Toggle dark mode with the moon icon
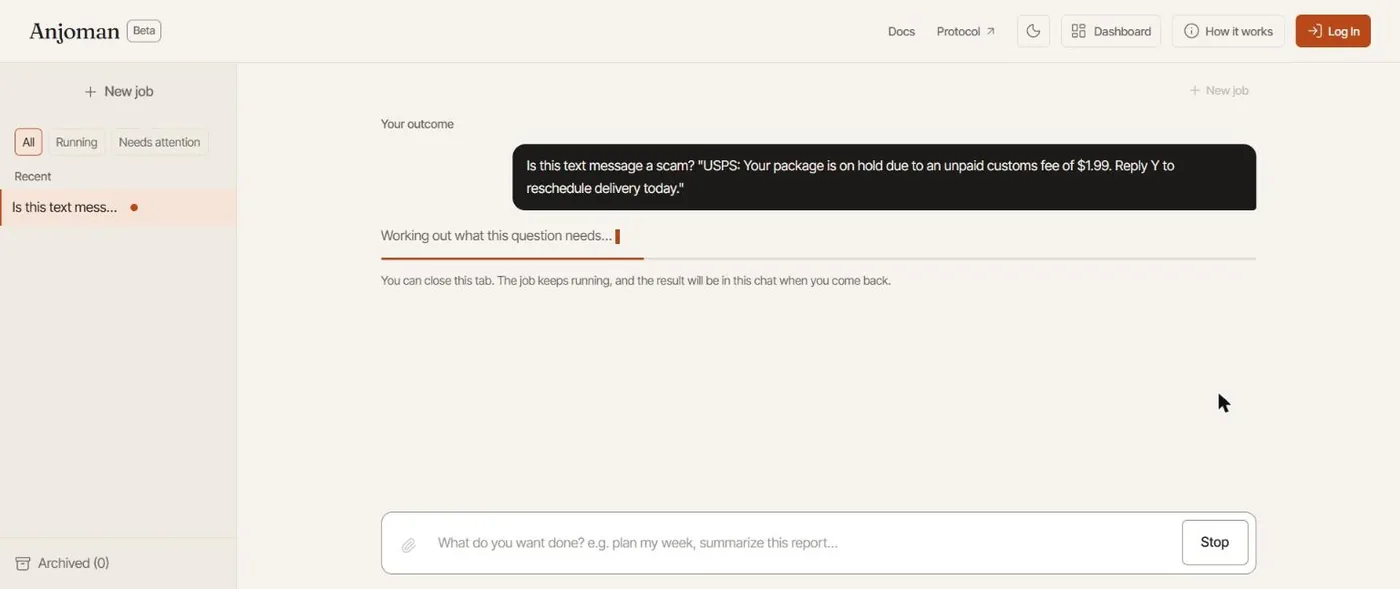The height and width of the screenshot is (589, 1400). (1033, 31)
